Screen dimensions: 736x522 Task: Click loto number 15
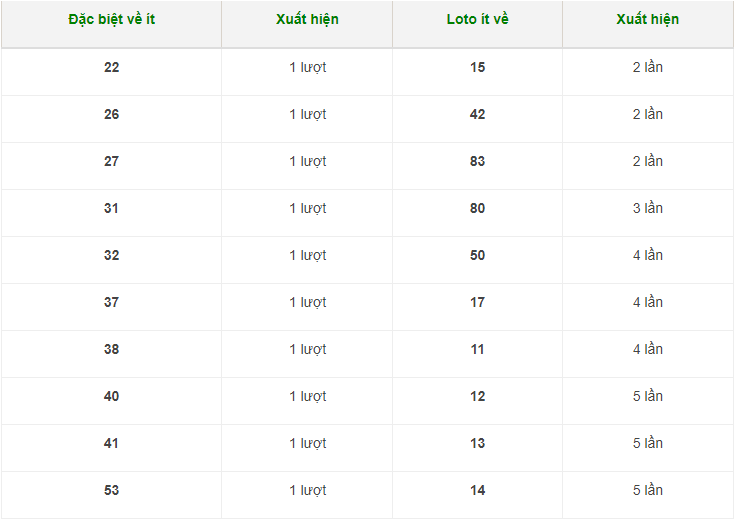pos(477,67)
